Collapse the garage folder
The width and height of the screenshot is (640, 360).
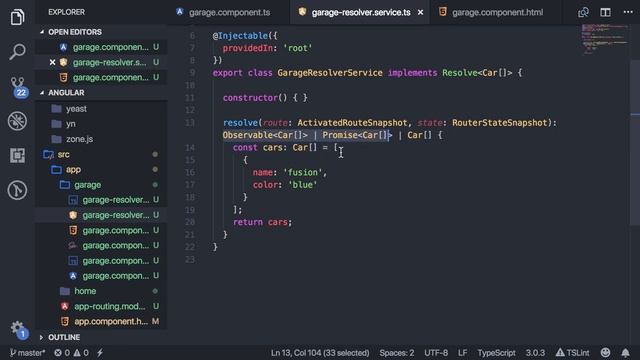click(87, 185)
